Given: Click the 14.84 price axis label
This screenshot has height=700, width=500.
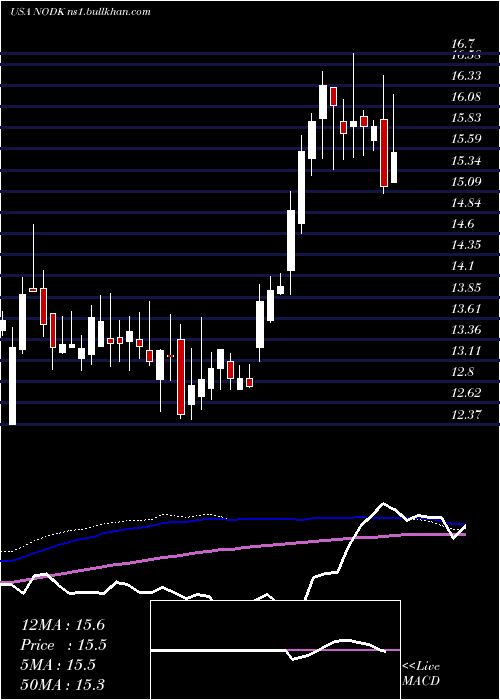Looking at the screenshot, I should click(x=466, y=203).
